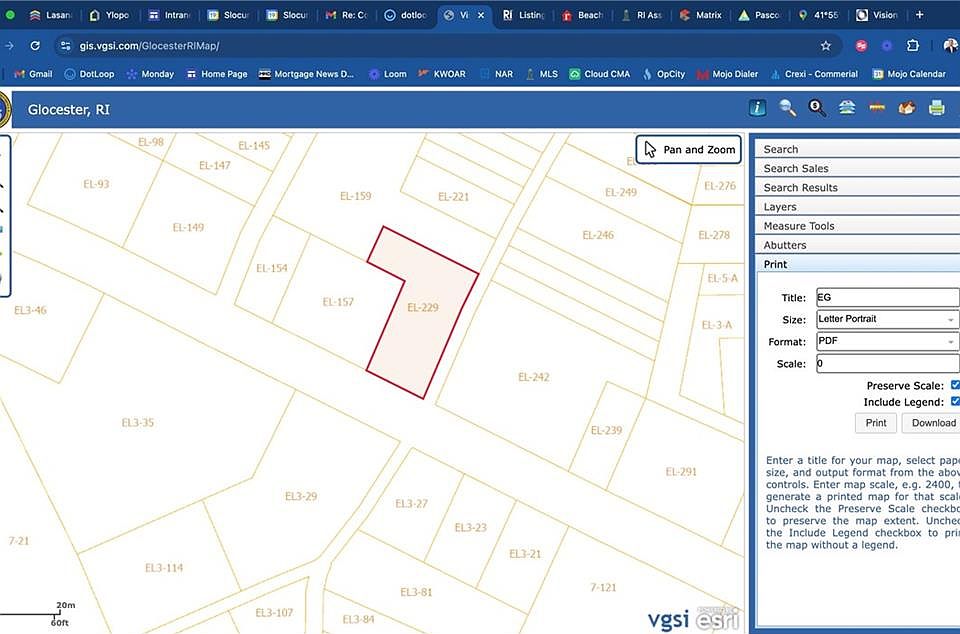960x634 pixels.
Task: Select parcel EL-157 on the map
Action: pos(338,302)
